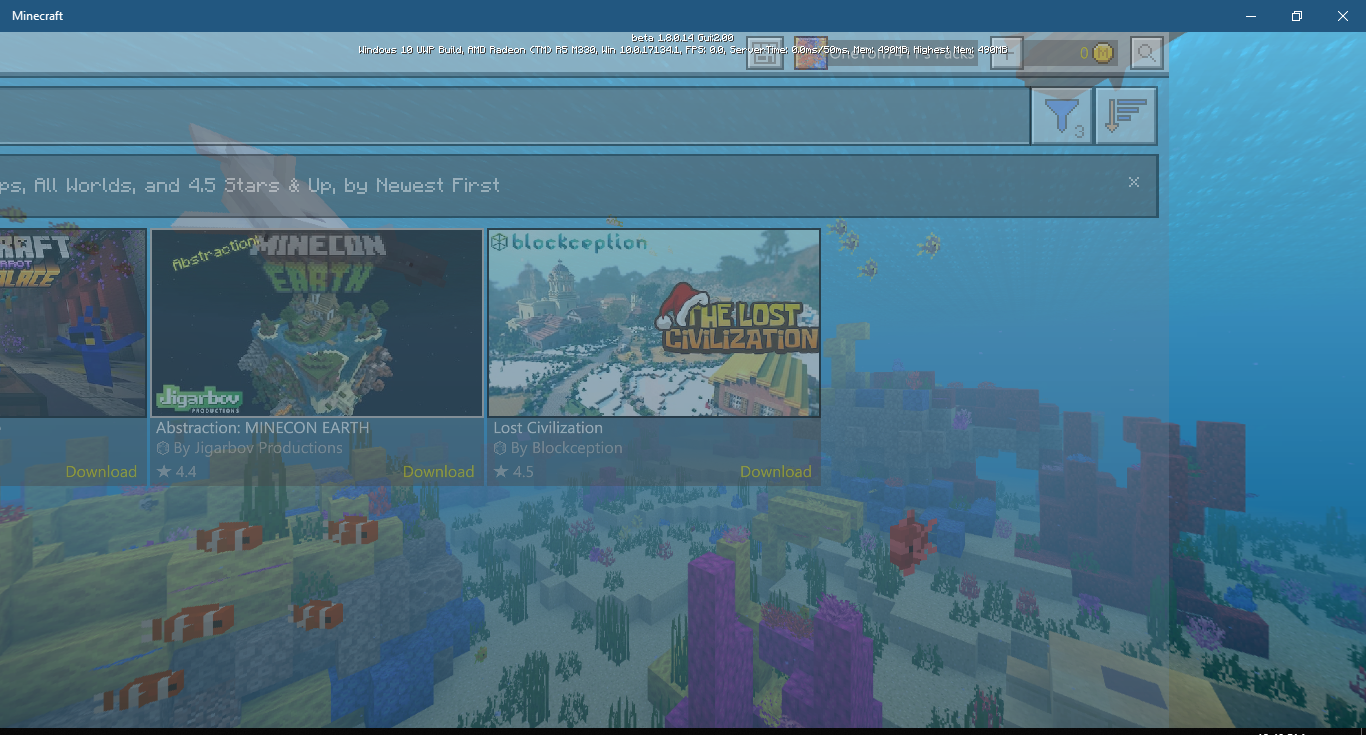Download Lost Civilization world
Viewport: 1366px width, 735px height.
point(776,472)
